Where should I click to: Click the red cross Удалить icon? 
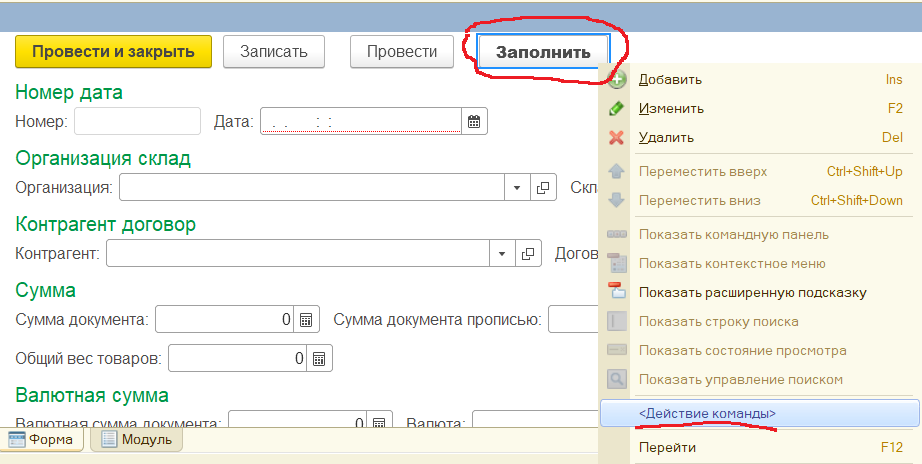(x=617, y=137)
